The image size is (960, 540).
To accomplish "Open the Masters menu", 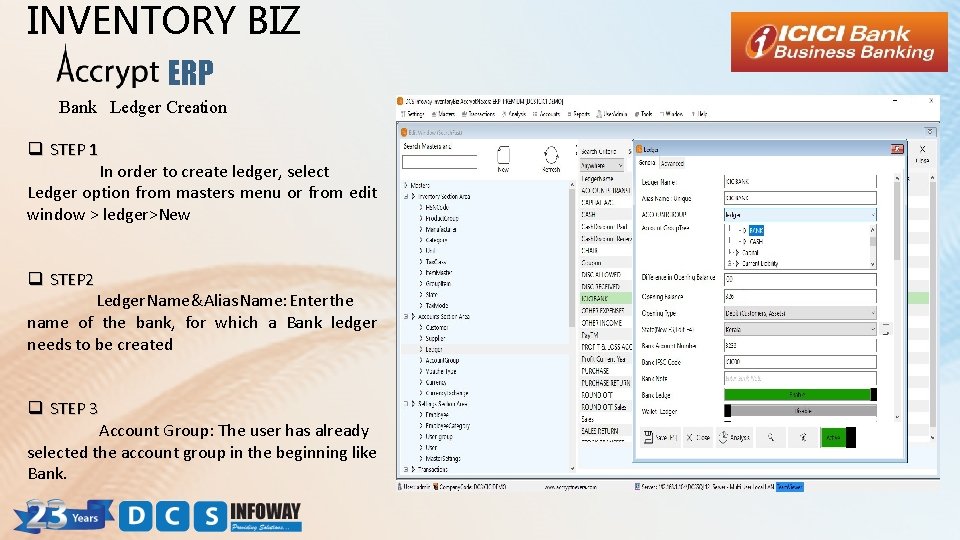I will 443,114.
